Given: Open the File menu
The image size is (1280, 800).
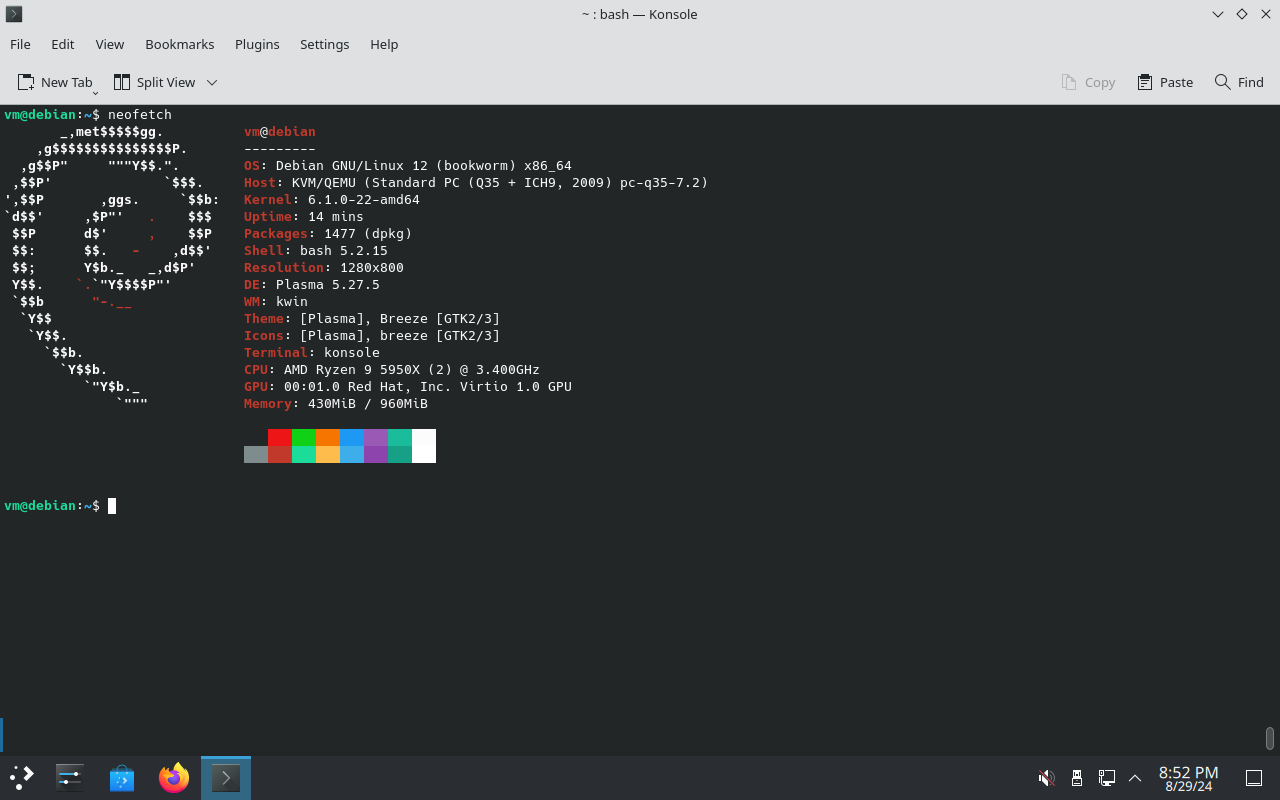Looking at the screenshot, I should pos(20,44).
